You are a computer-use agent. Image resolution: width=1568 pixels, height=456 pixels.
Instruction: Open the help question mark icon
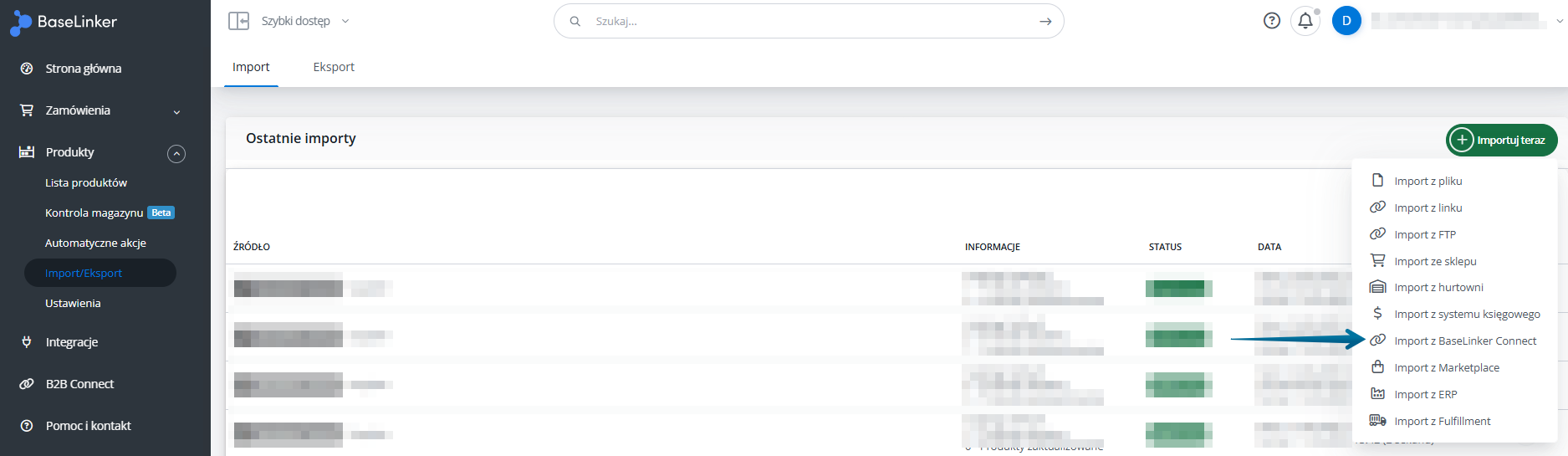click(1272, 21)
